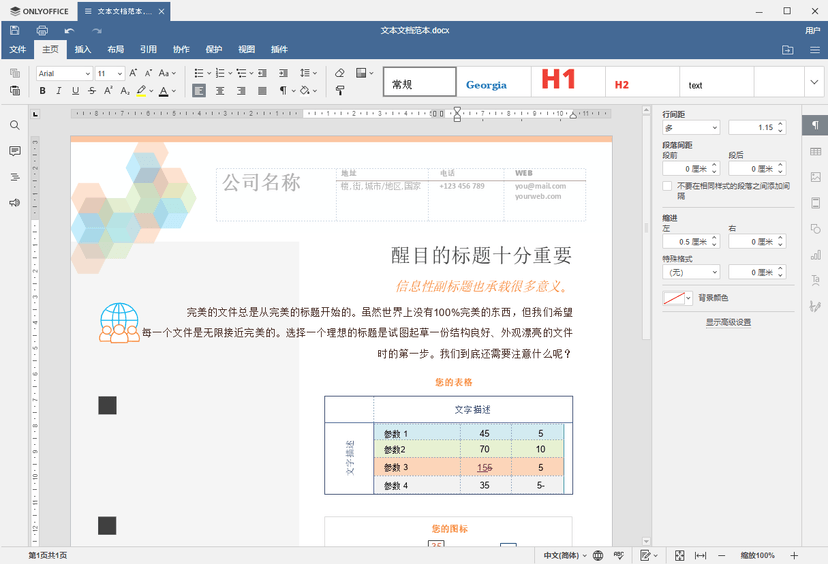Toggle paragraph settings panel in right sidebar
The image size is (828, 564).
click(815, 125)
